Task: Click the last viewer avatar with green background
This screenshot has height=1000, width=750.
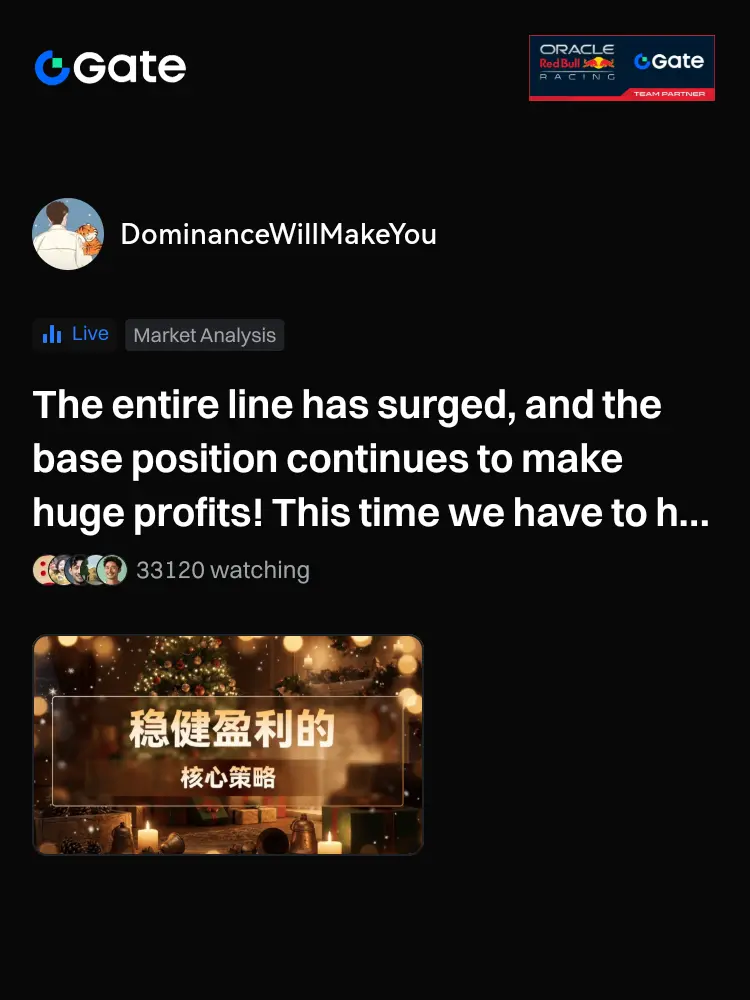Action: 112,570
